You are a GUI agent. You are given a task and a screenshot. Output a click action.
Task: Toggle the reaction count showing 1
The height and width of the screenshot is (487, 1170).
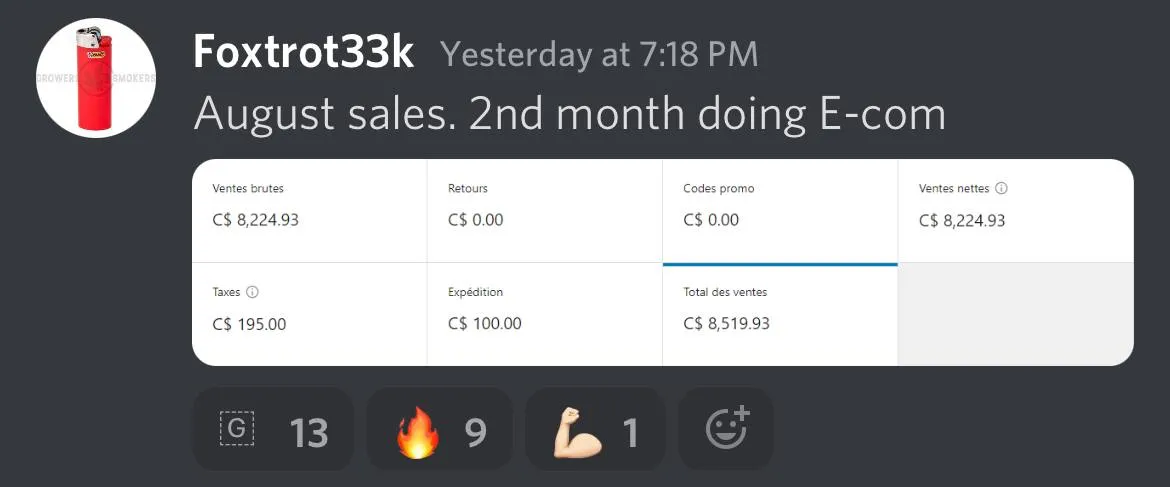click(630, 432)
